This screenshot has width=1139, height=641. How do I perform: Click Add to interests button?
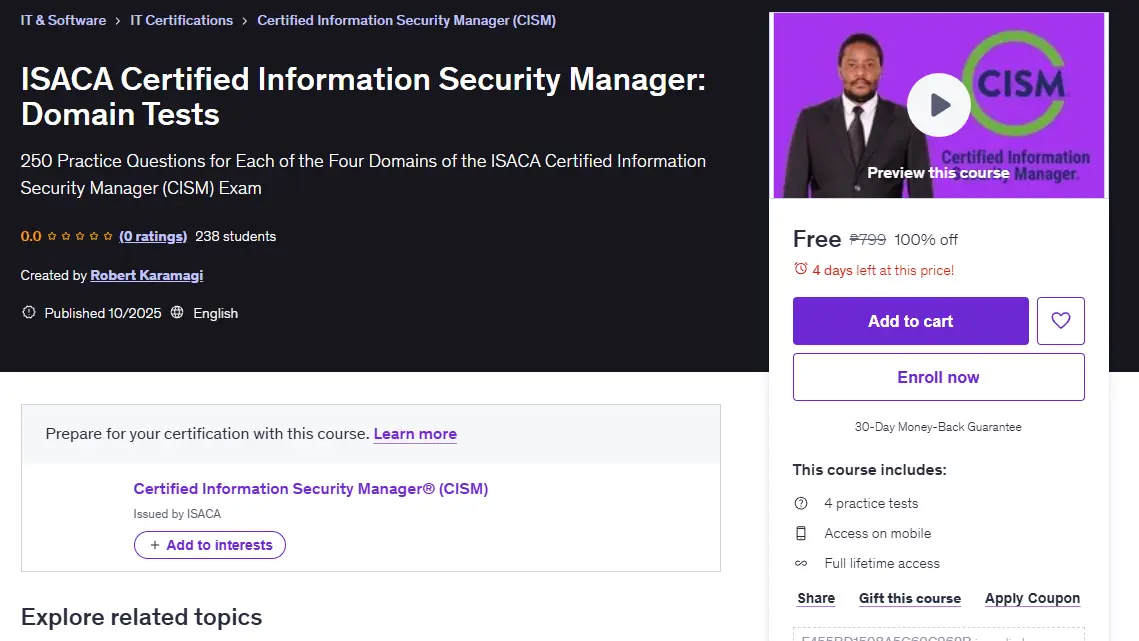[210, 545]
